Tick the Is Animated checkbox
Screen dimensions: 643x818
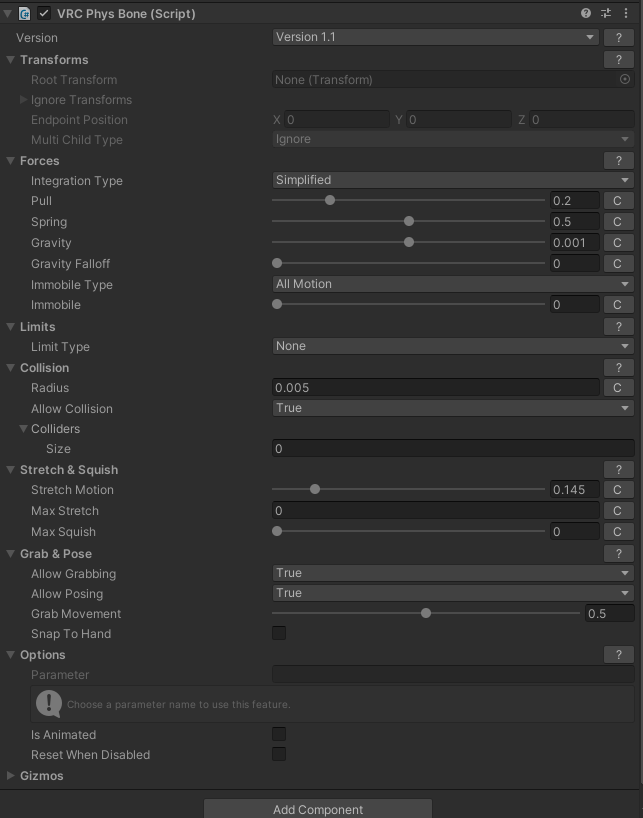pos(279,735)
